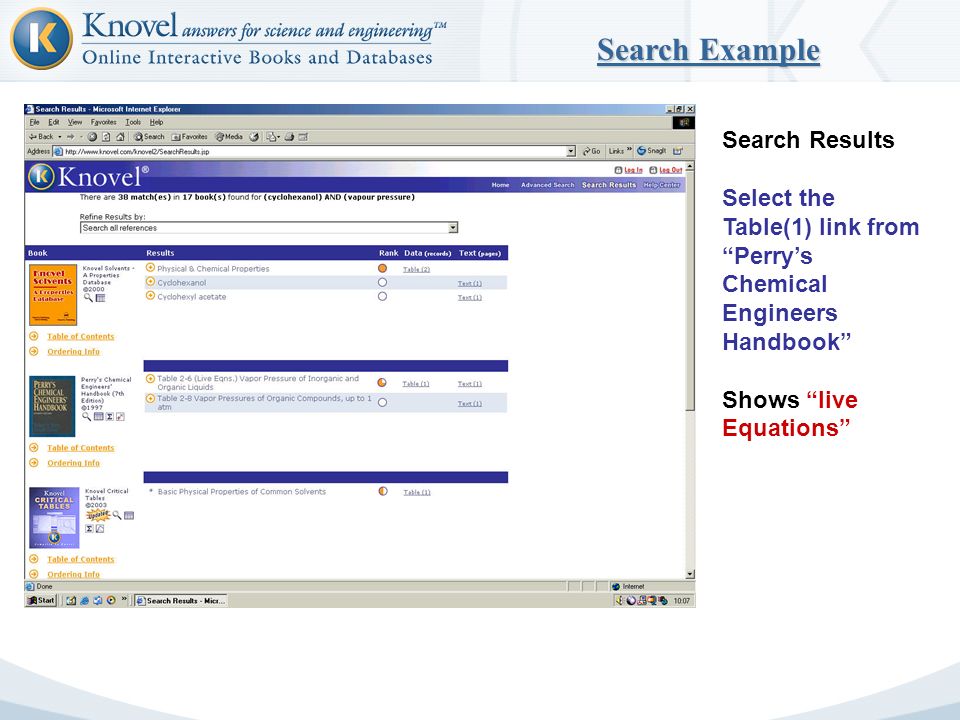Expand Table 2-8 Vapor Pressures result
Viewport: 960px width, 720px height.
[x=151, y=399]
